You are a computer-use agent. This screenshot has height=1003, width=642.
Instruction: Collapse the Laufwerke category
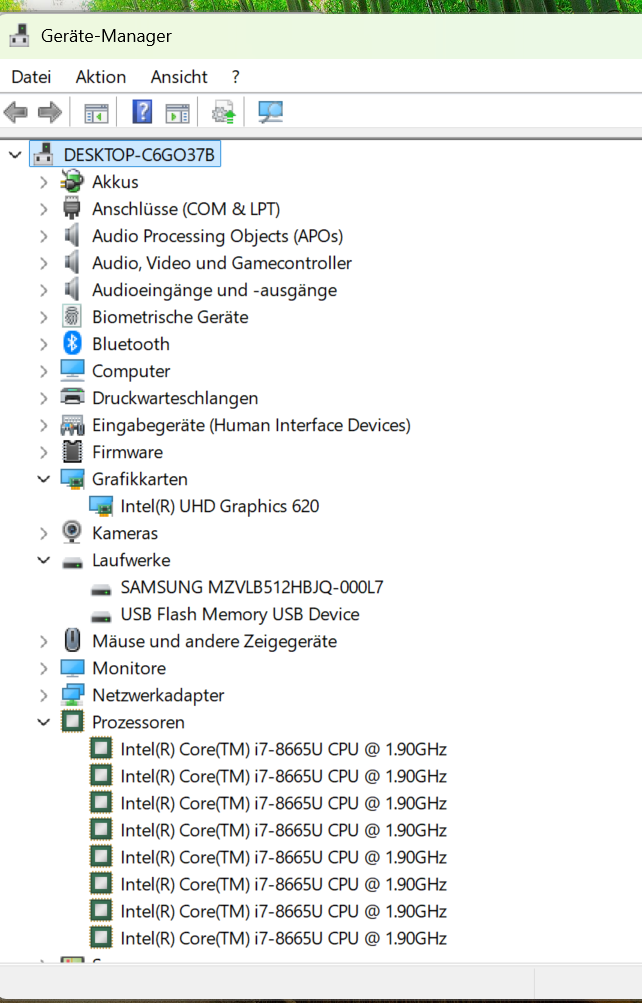(43, 560)
